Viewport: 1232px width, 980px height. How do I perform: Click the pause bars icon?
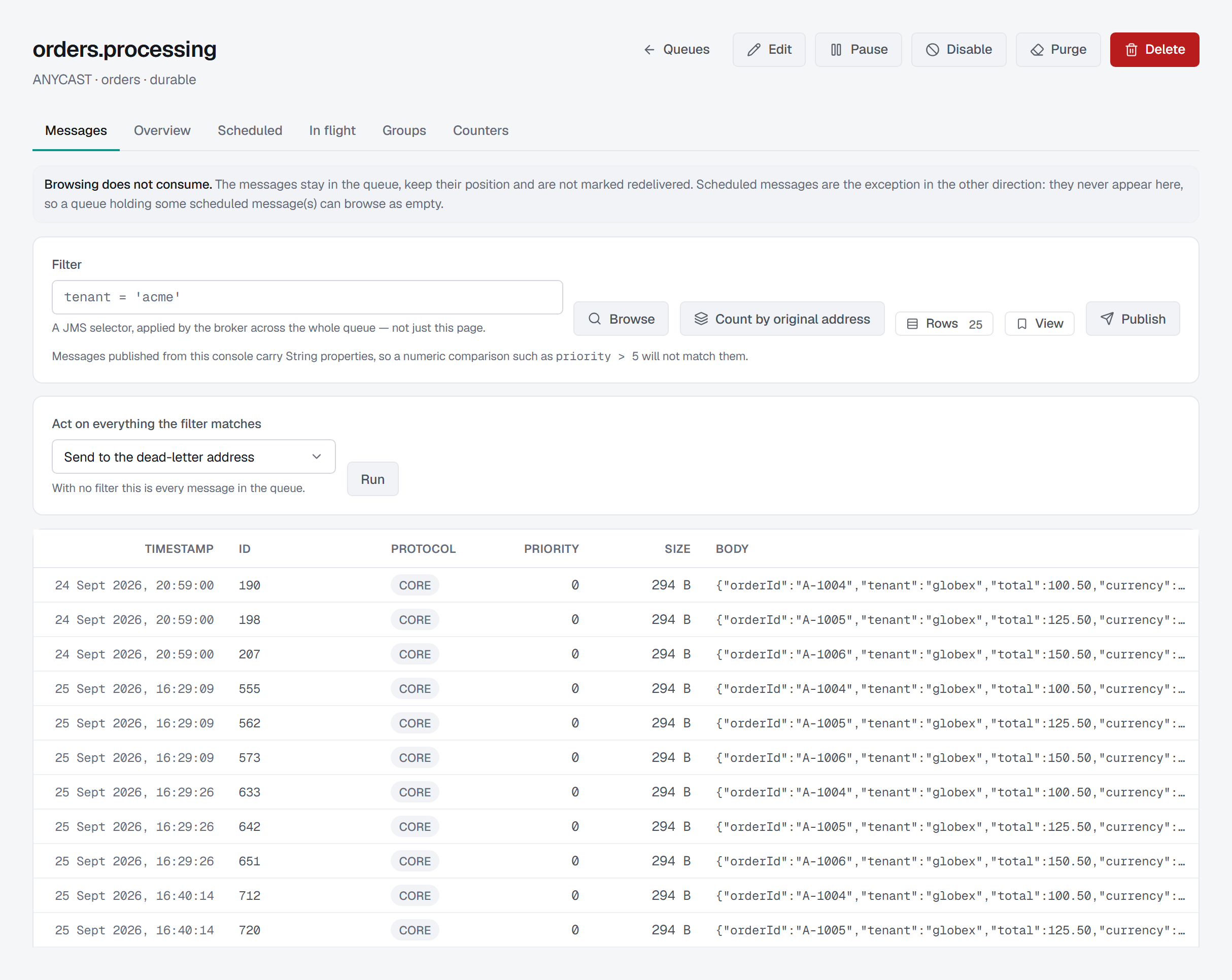pyautogui.click(x=836, y=50)
